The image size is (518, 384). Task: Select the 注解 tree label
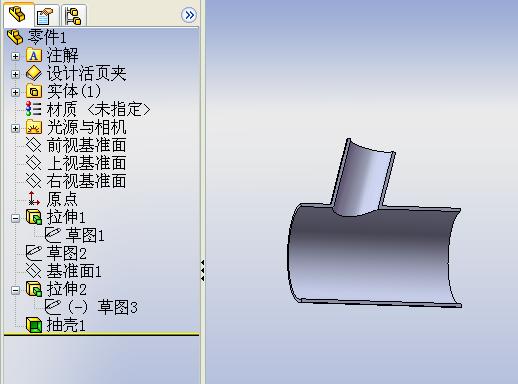(62, 55)
